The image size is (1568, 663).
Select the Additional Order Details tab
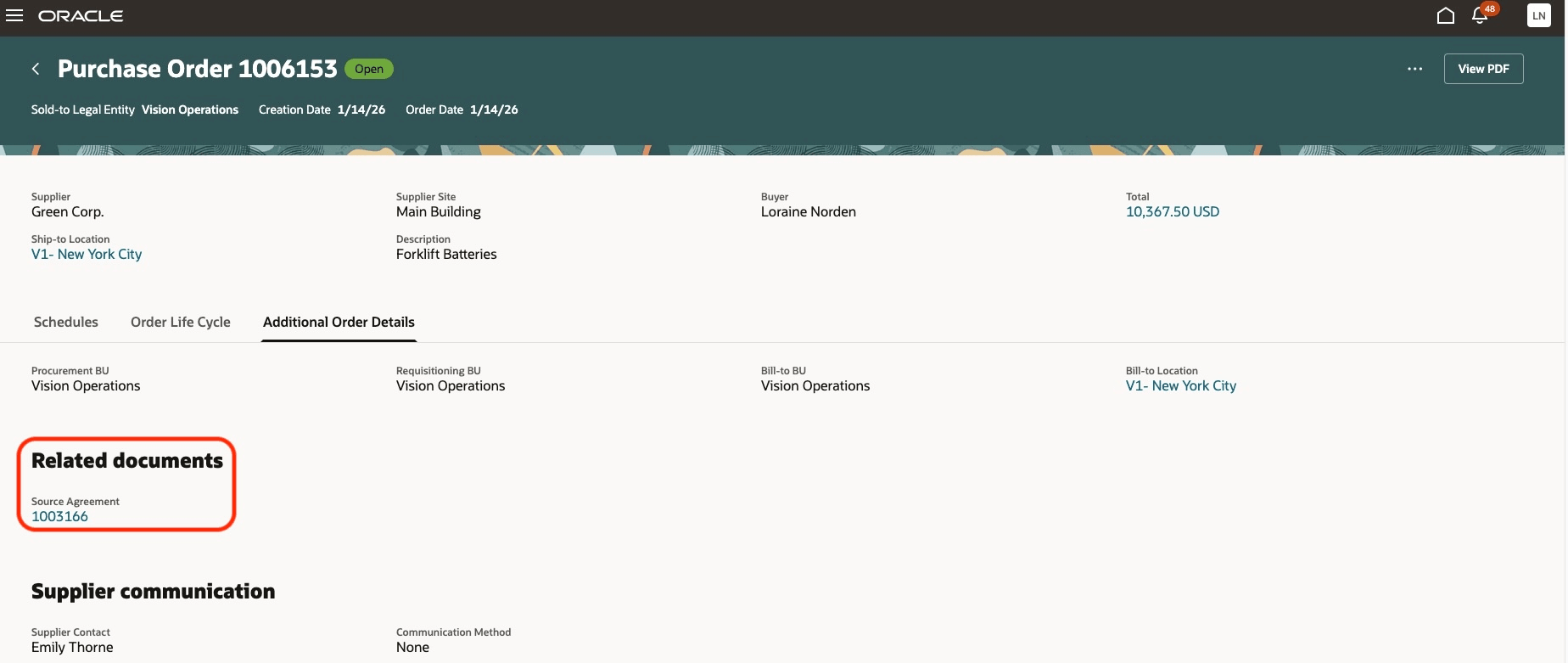(339, 323)
